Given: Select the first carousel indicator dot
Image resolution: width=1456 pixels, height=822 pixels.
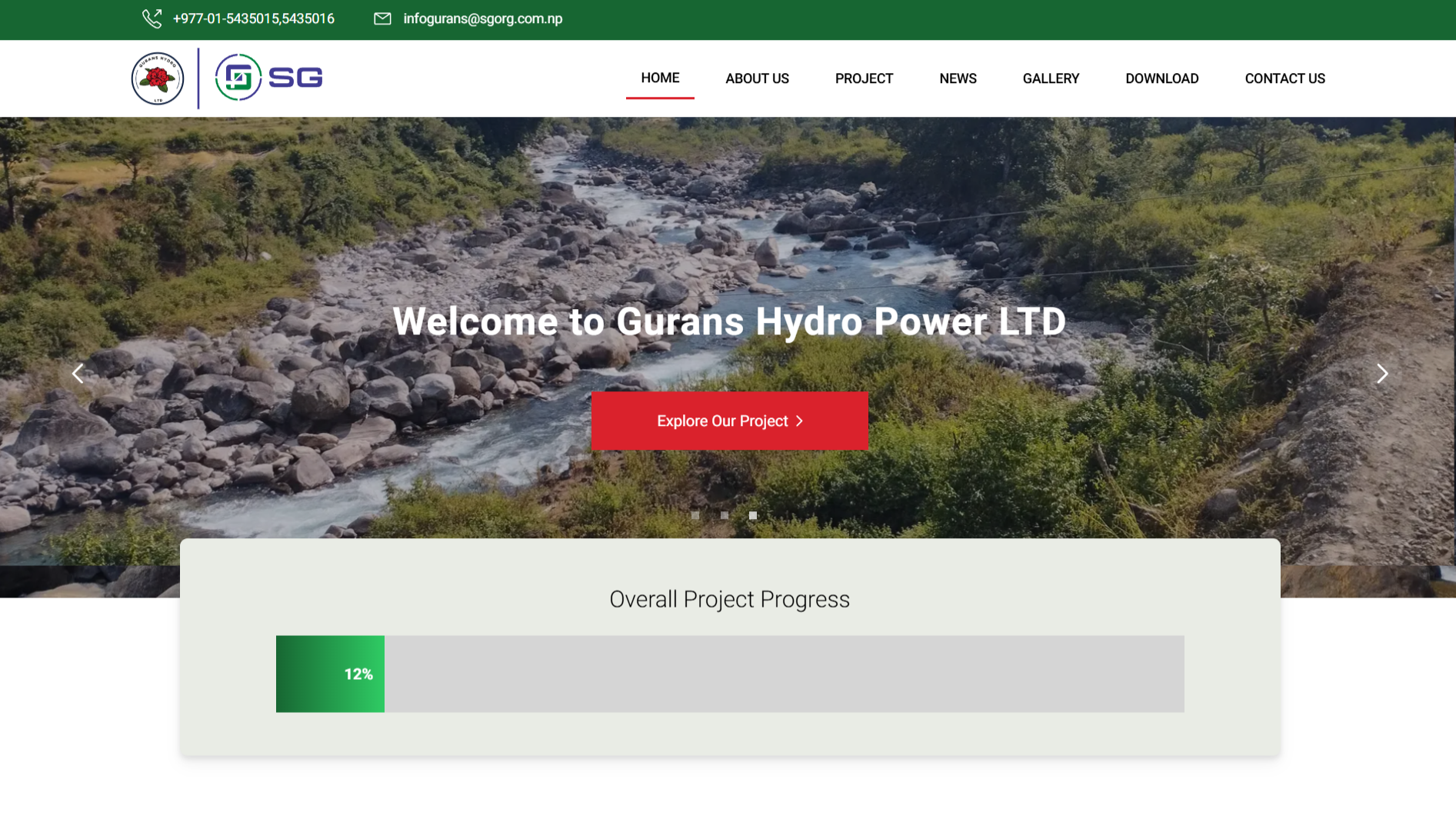Looking at the screenshot, I should 695,515.
